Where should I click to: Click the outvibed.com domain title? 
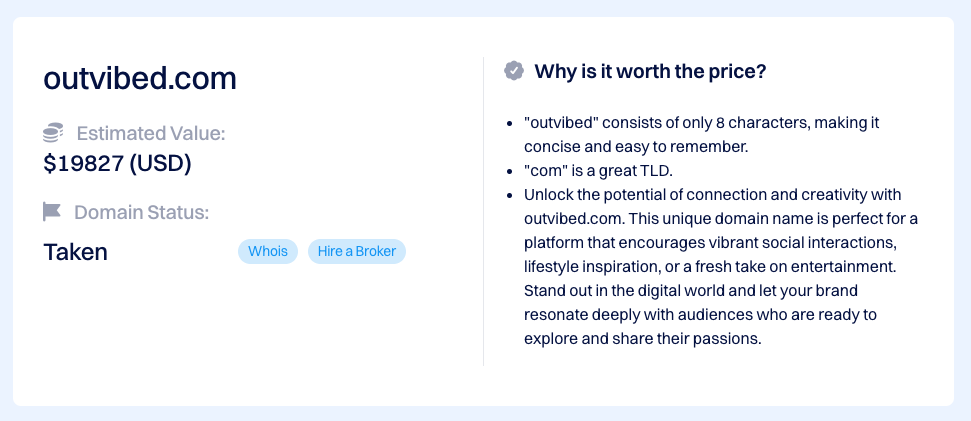140,79
